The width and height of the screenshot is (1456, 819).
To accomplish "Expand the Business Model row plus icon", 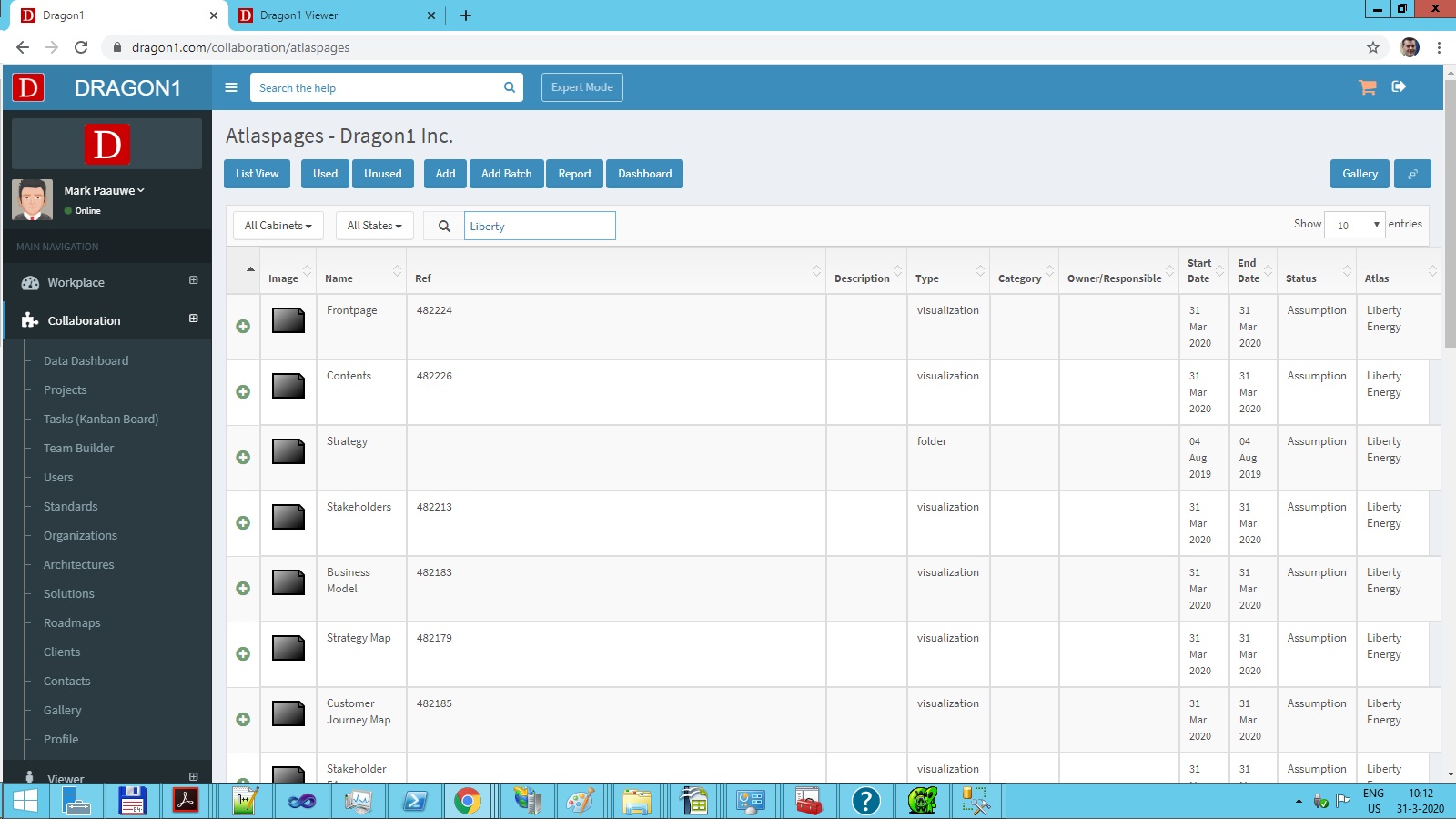I will (243, 588).
